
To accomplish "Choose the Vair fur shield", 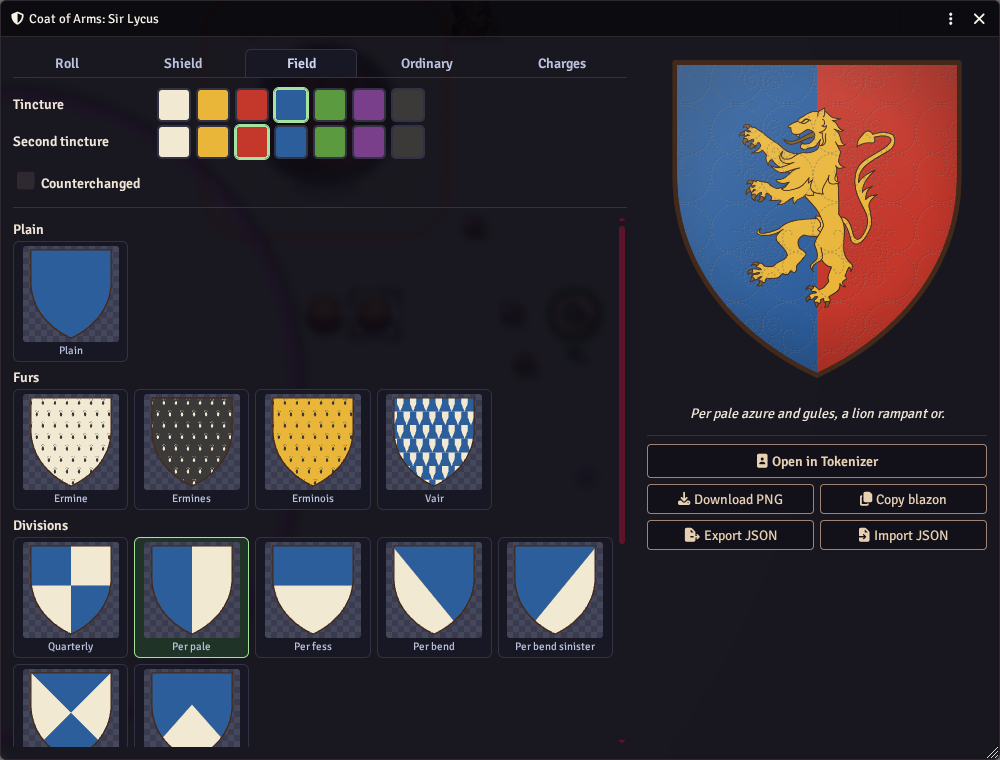I will pyautogui.click(x=434, y=449).
